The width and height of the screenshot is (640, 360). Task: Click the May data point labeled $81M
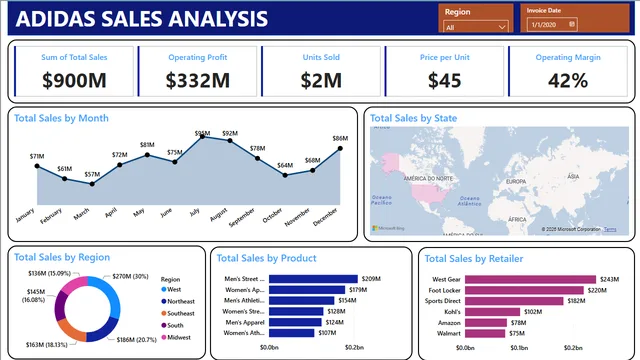147,155
